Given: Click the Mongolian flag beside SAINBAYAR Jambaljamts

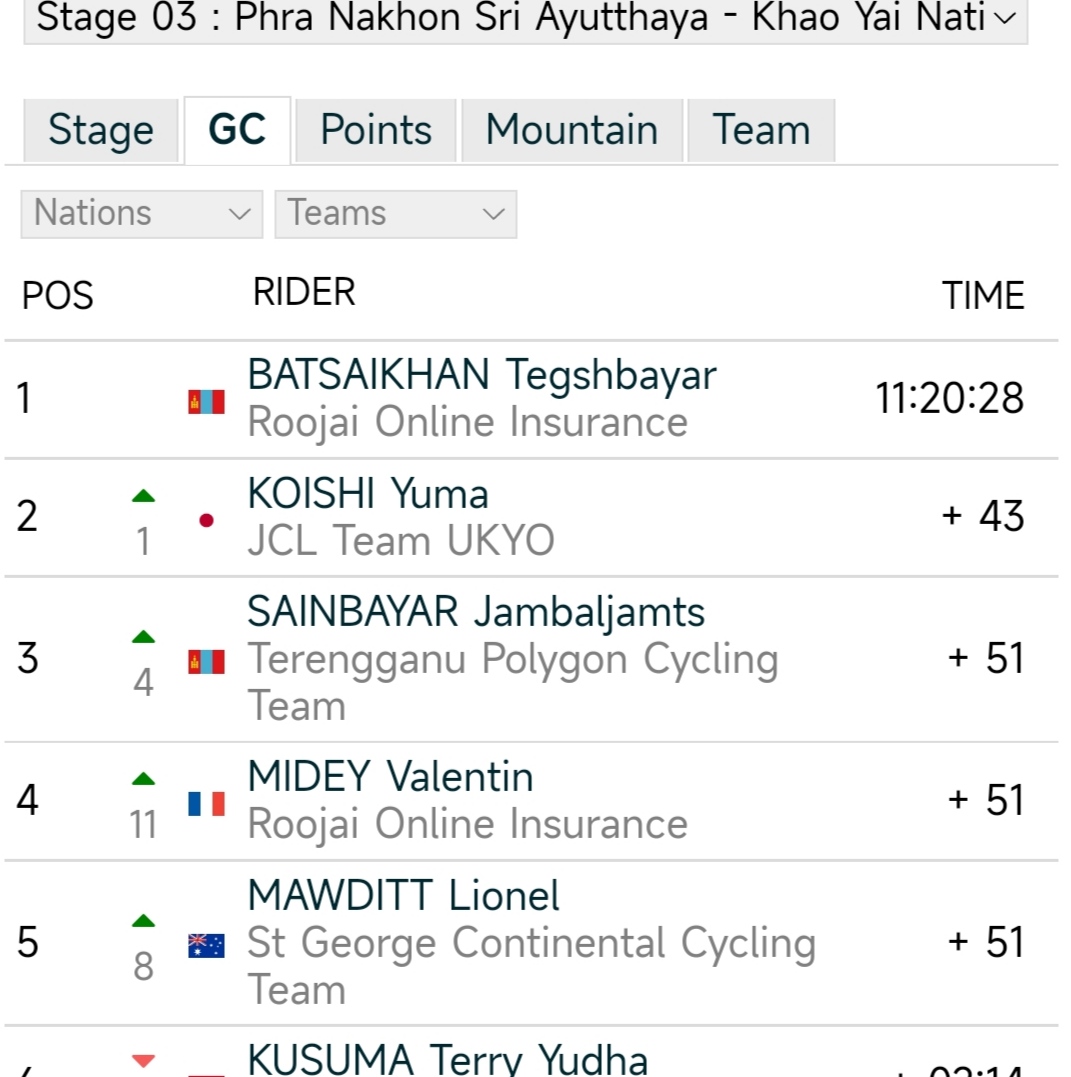Looking at the screenshot, I should pyautogui.click(x=206, y=661).
